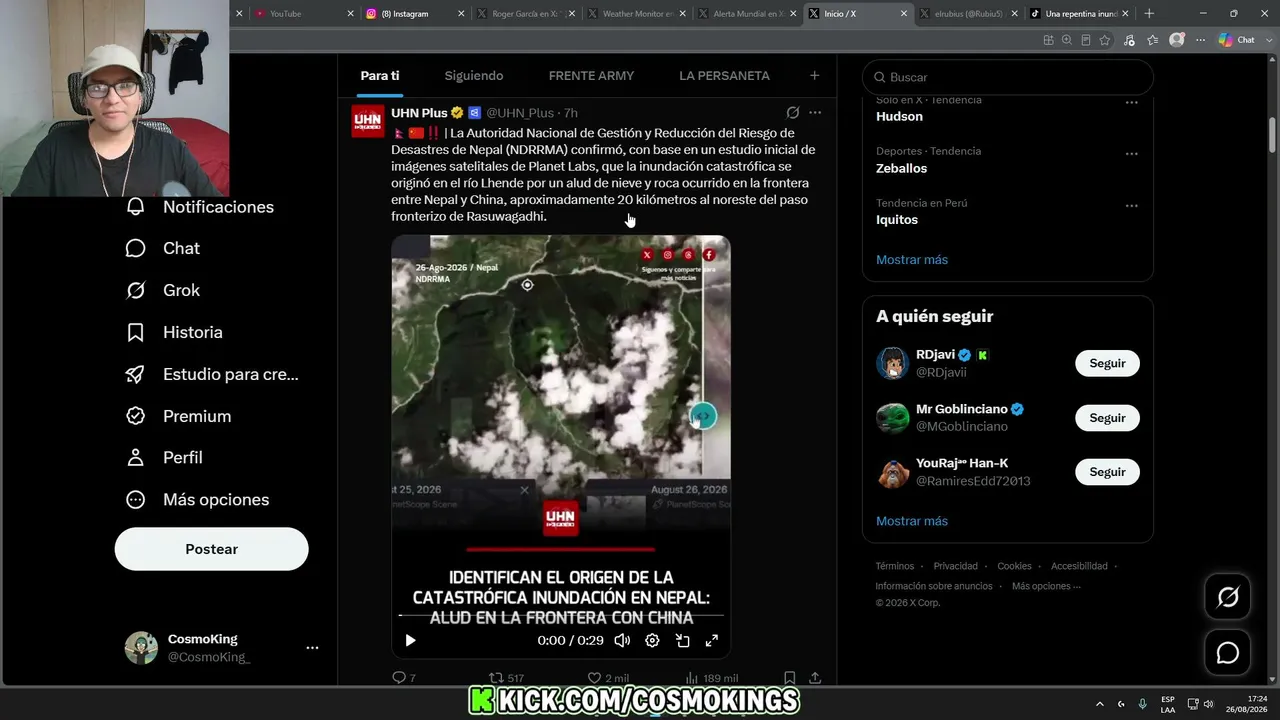Open a new browser tab

click(1149, 14)
